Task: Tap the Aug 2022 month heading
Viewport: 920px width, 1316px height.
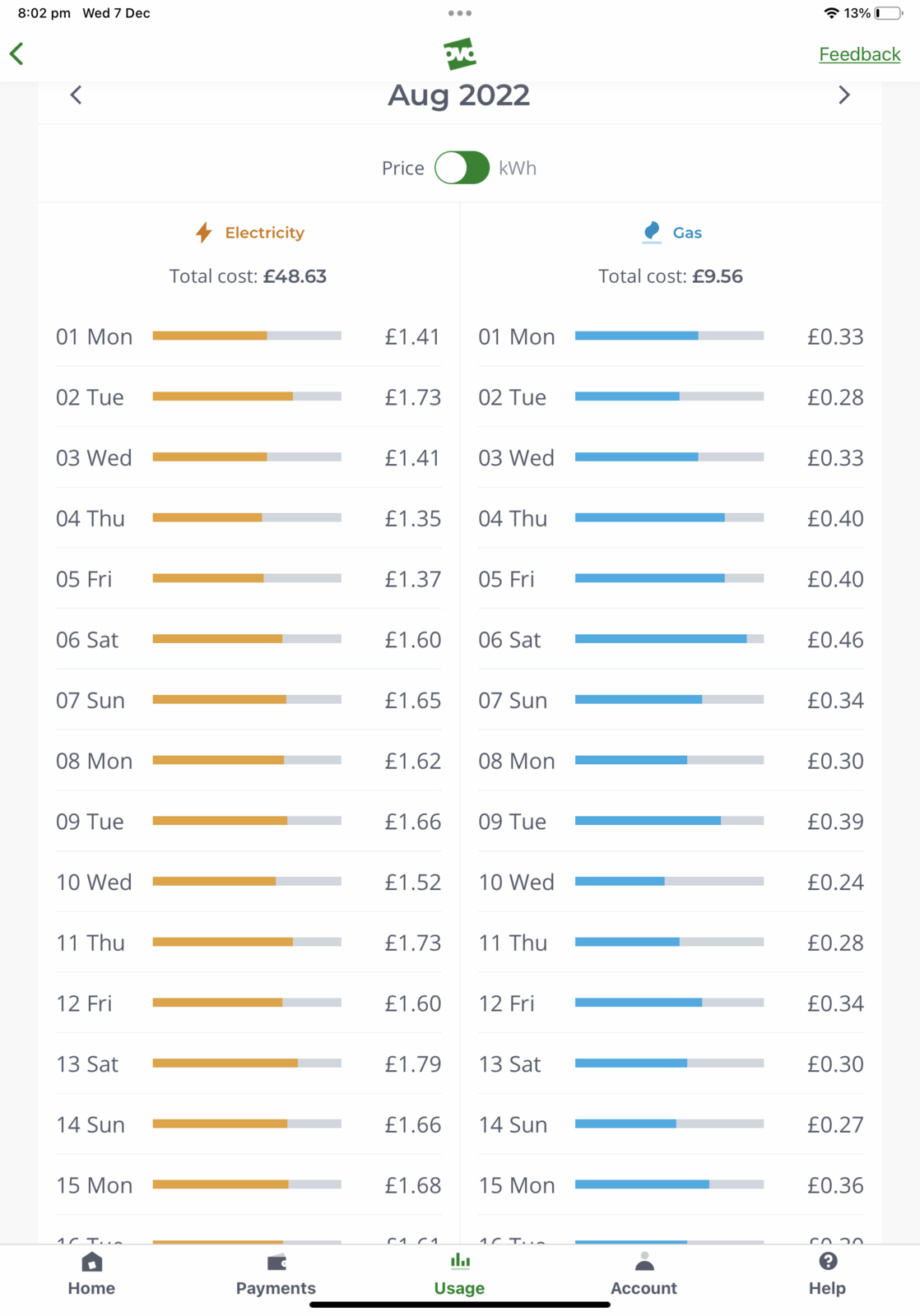Action: click(x=459, y=95)
